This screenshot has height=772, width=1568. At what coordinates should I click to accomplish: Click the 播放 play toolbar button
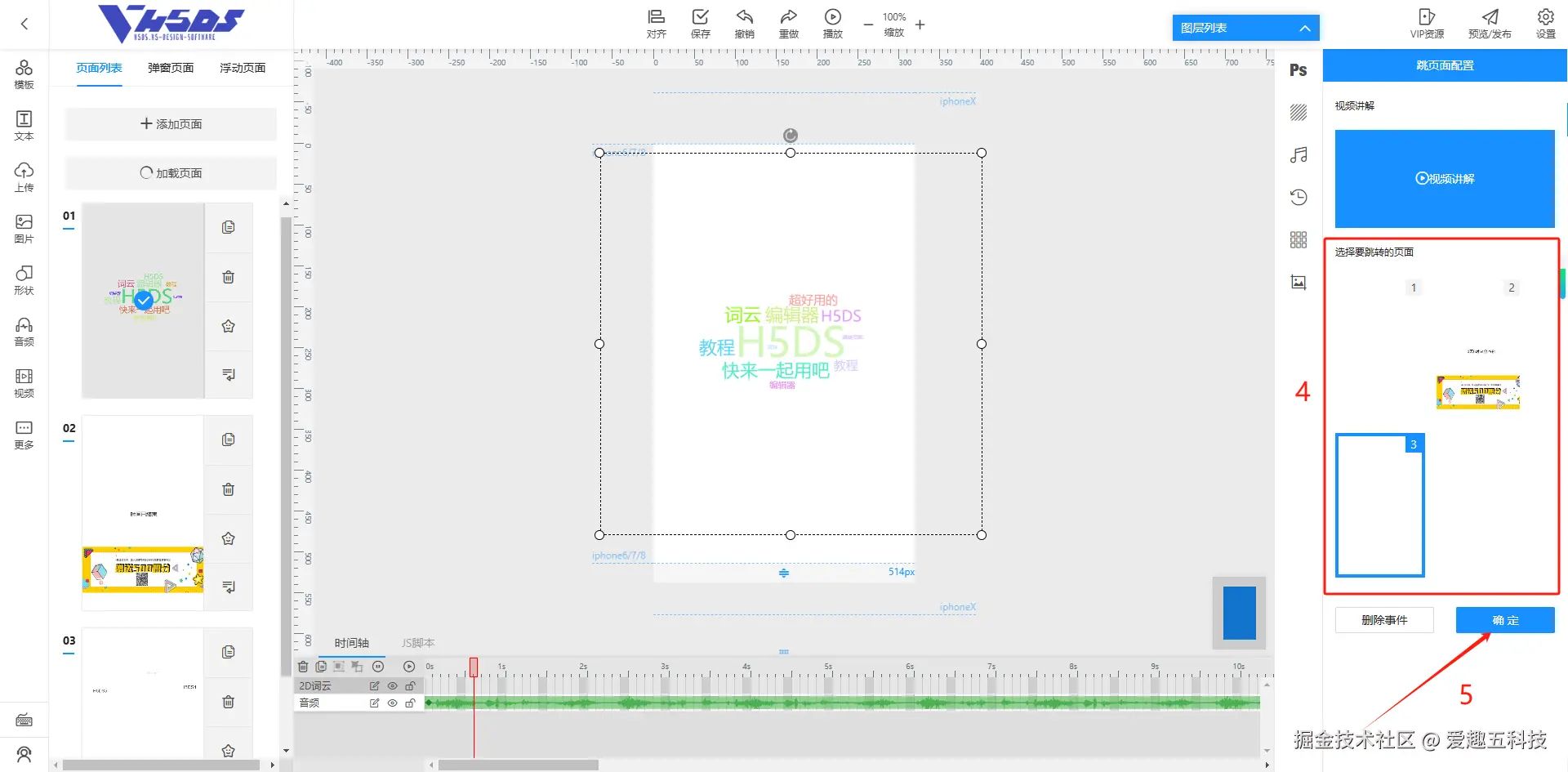pyautogui.click(x=832, y=25)
